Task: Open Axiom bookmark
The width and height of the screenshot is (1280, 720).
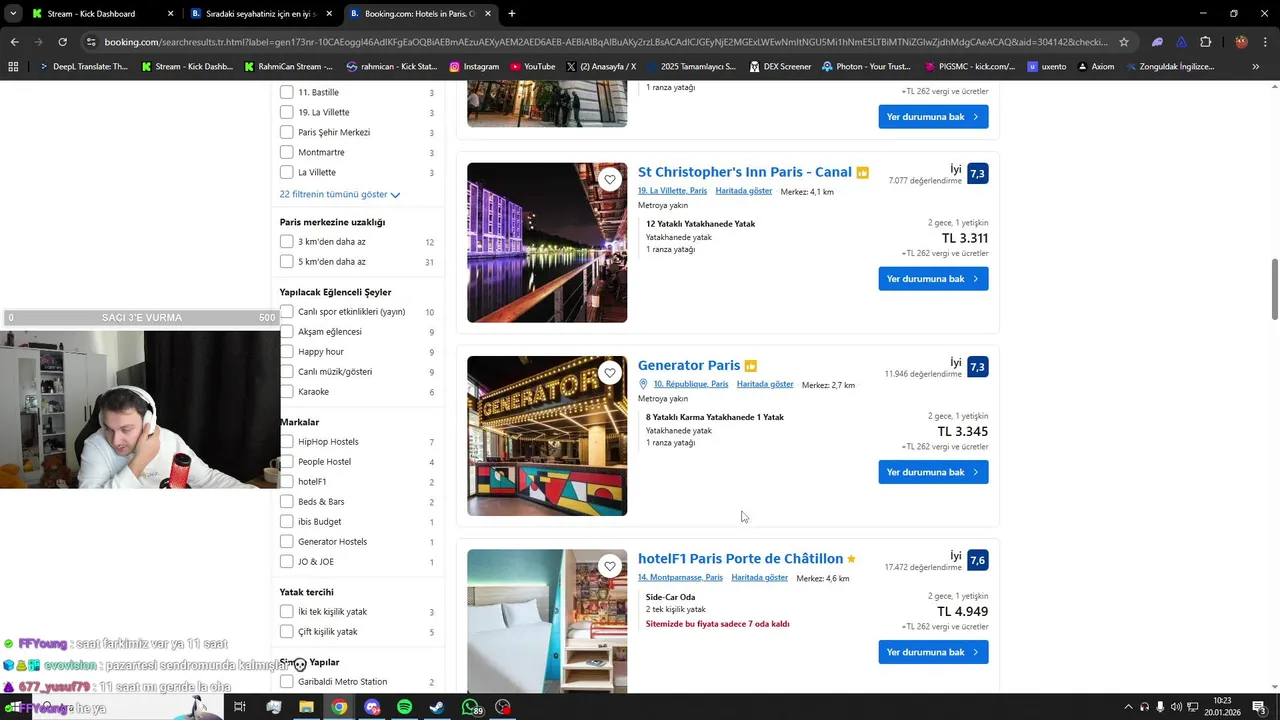Action: 1095,67
